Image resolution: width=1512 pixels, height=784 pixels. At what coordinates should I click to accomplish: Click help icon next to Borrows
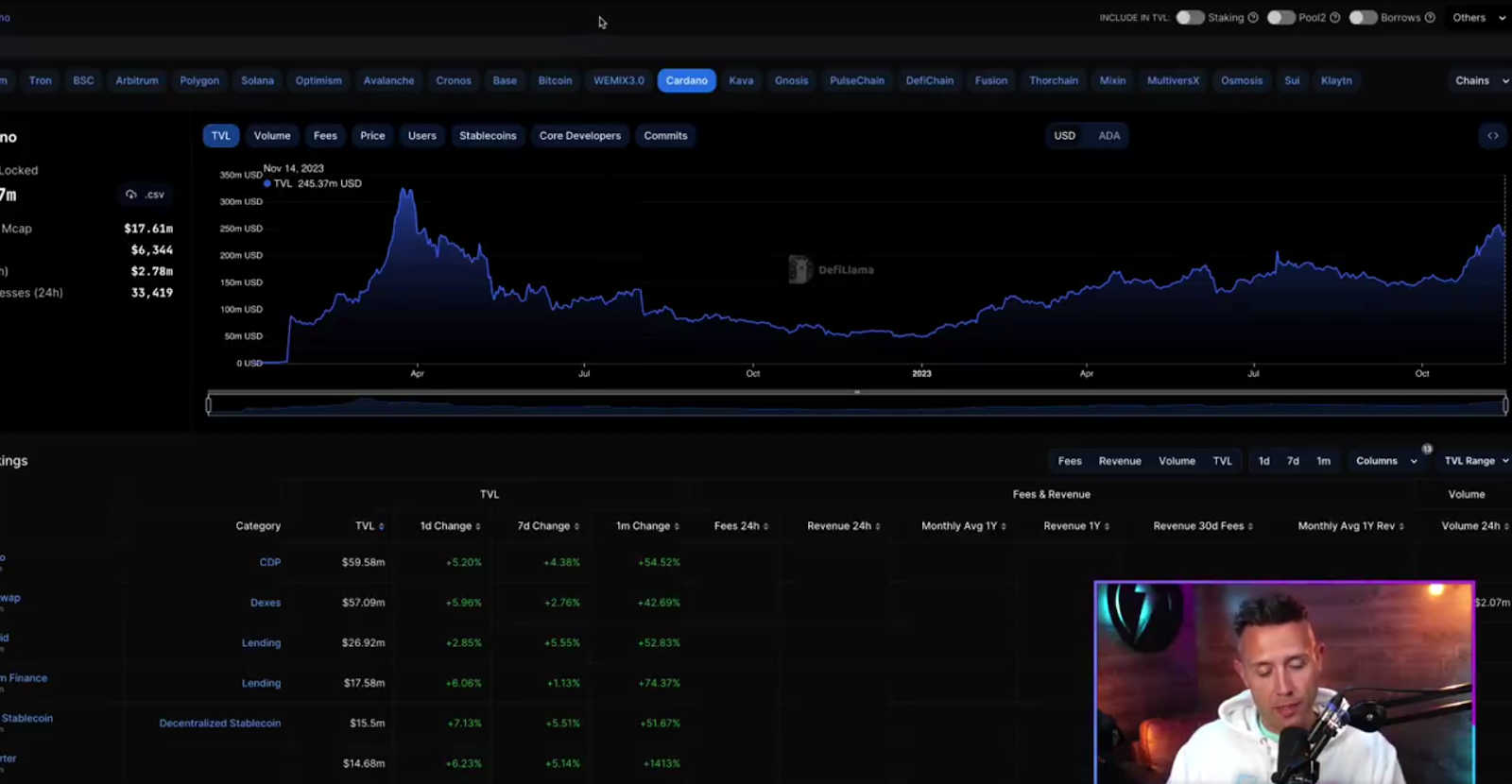coord(1430,18)
